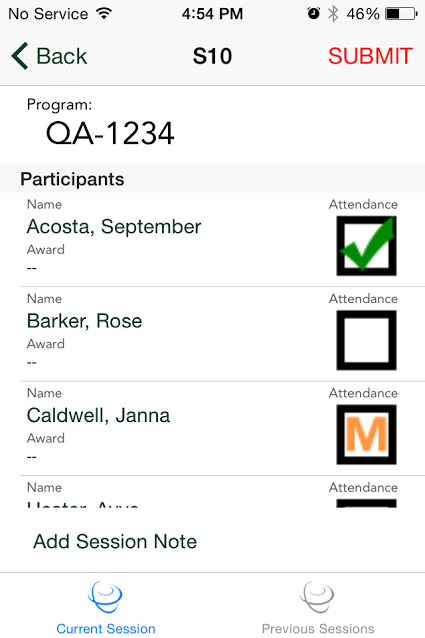This screenshot has height=638, width=425.
Task: Toggle the M attendance box for Caldwell, Janna
Action: pos(366,435)
